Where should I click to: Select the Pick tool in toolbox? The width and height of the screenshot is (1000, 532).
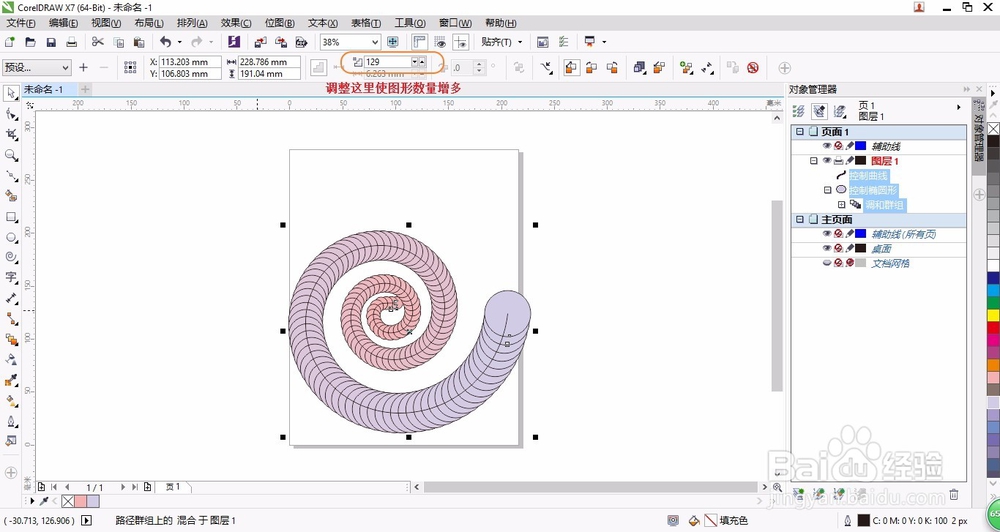pyautogui.click(x=11, y=93)
